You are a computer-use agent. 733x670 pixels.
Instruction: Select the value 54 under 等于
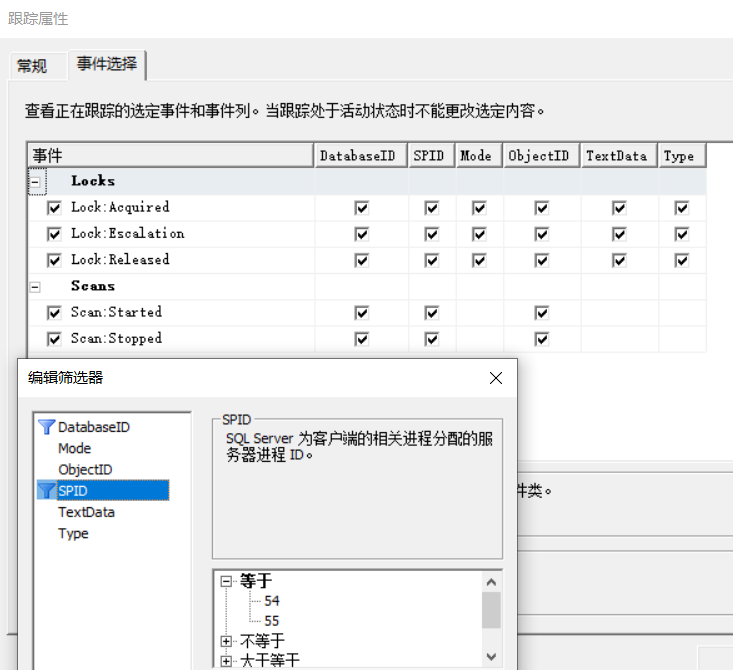pyautogui.click(x=272, y=601)
